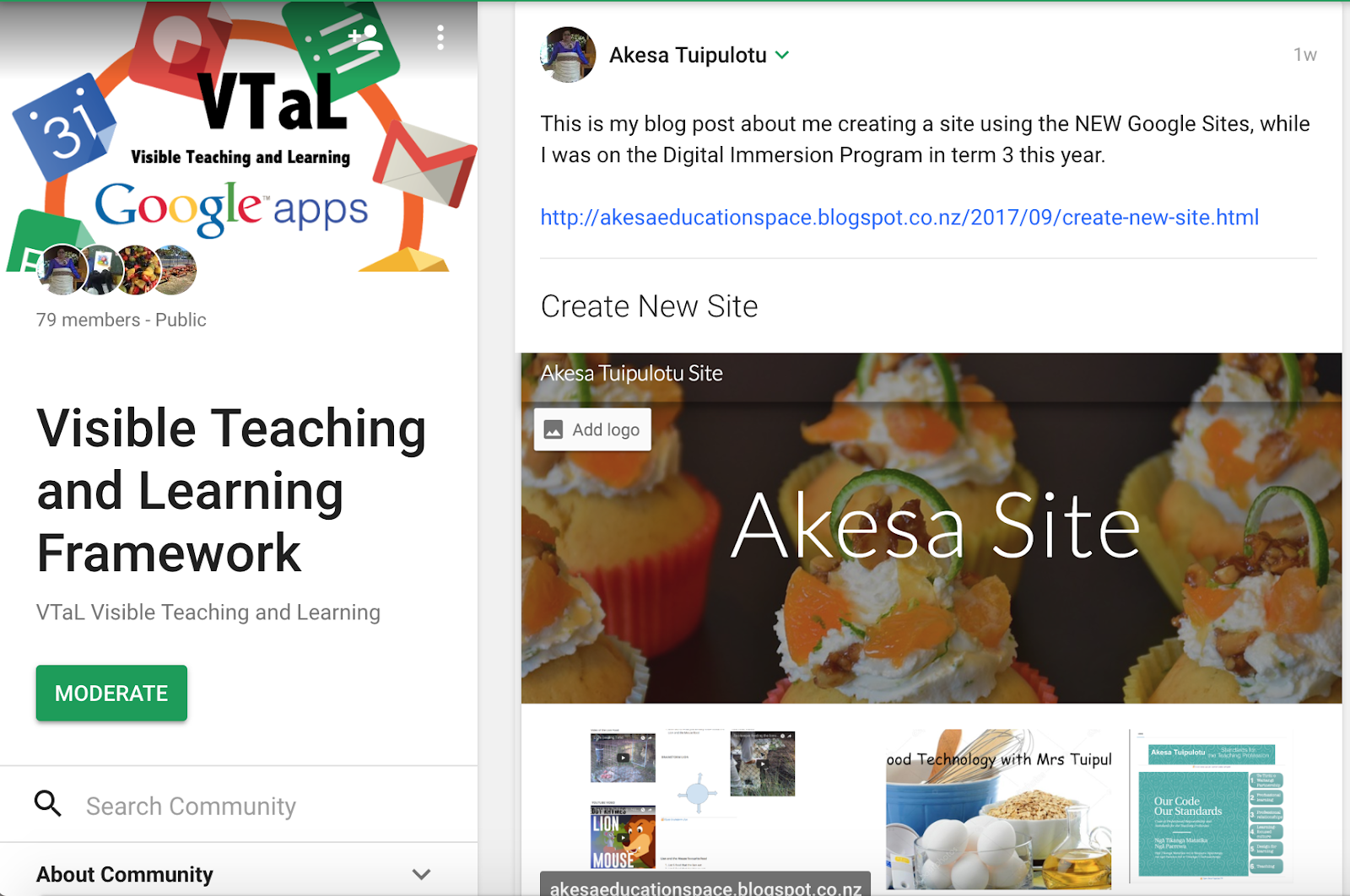Screen dimensions: 1350x896
Task: Click the Akesa Tuipulotu author name
Action: tap(688, 55)
